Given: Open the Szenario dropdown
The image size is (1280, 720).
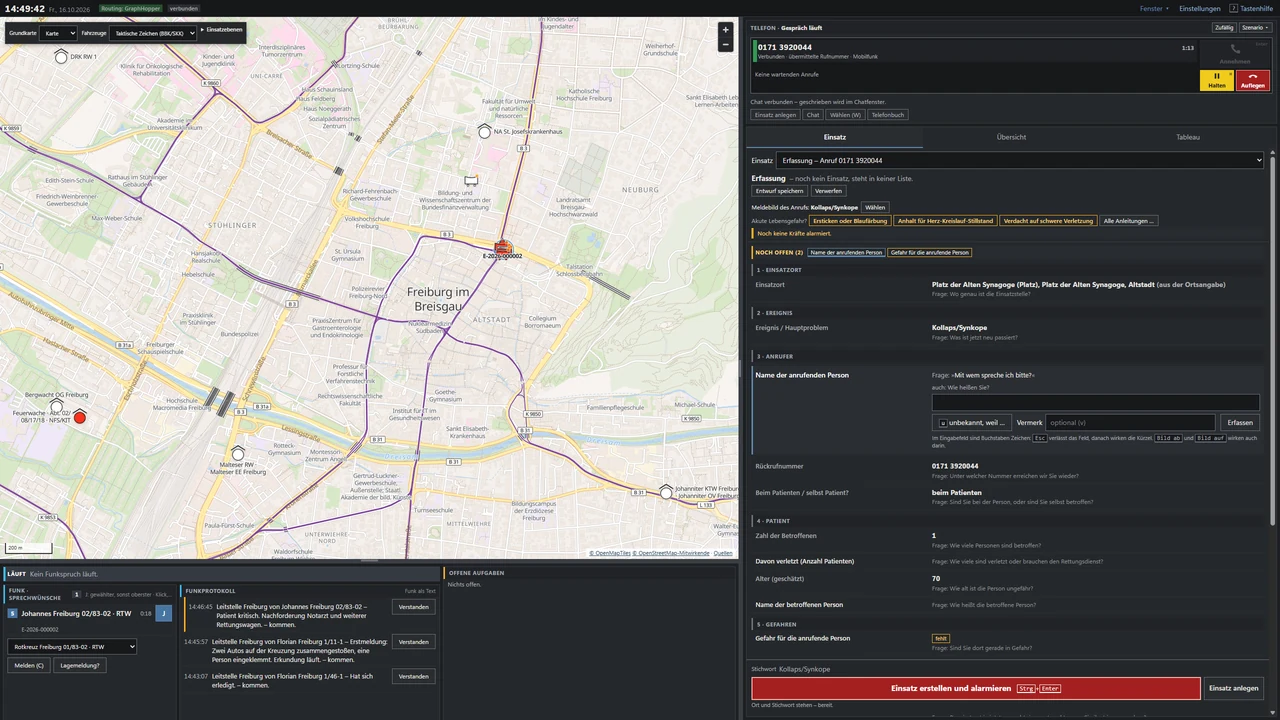Looking at the screenshot, I should [x=1255, y=28].
